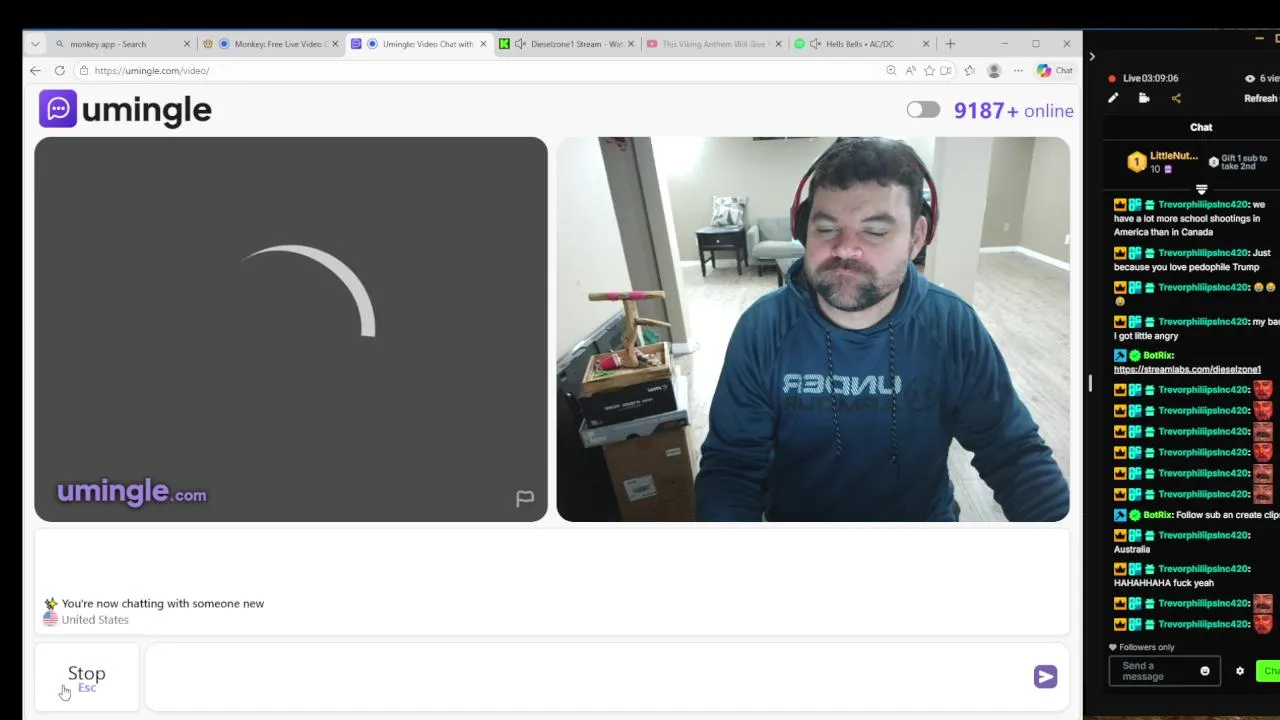
Task: Click the loading stranger video panel
Action: [291, 329]
